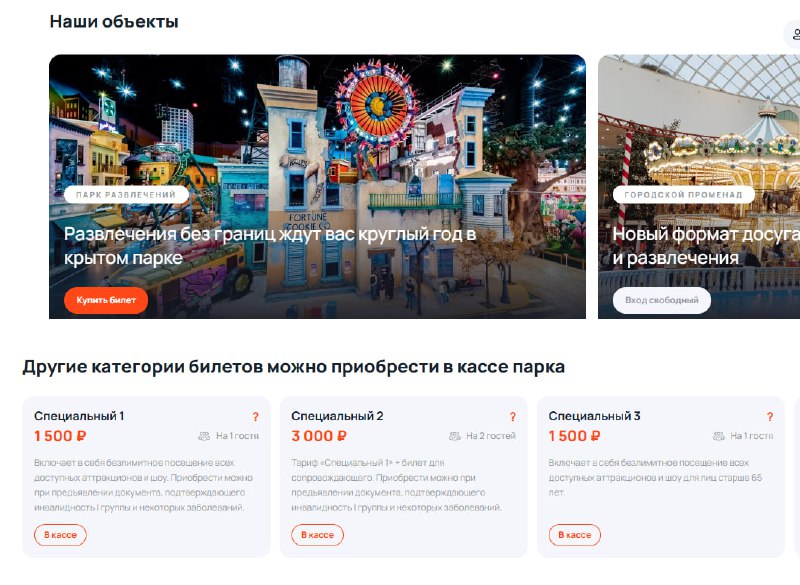Click the Вход свободный button
The image size is (800, 585).
tap(661, 300)
